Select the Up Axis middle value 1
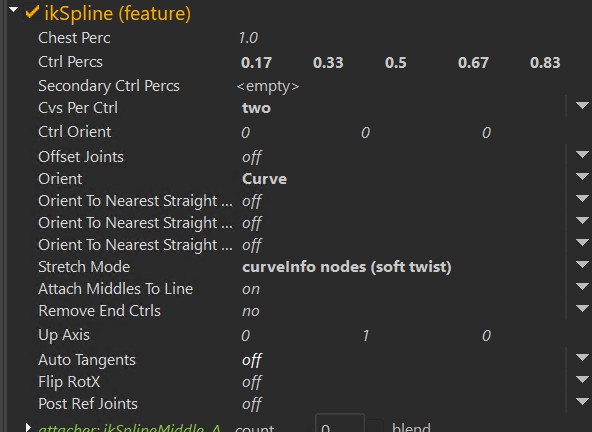 click(x=365, y=336)
